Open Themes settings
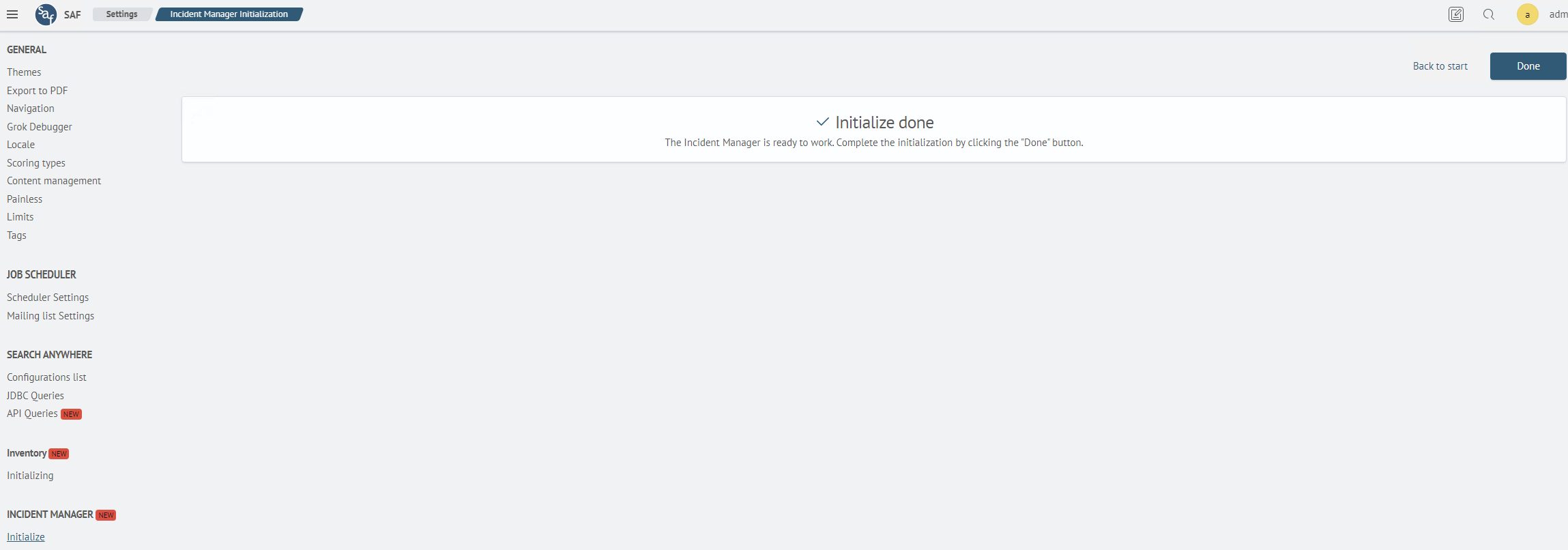Image resolution: width=1568 pixels, height=550 pixels. pyautogui.click(x=24, y=72)
